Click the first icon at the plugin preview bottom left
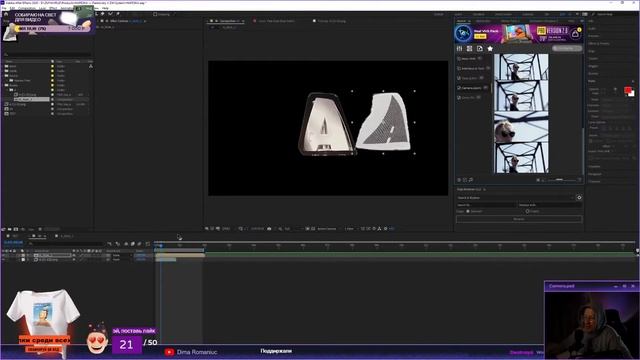Viewport: 640px width, 360px height. tap(459, 180)
